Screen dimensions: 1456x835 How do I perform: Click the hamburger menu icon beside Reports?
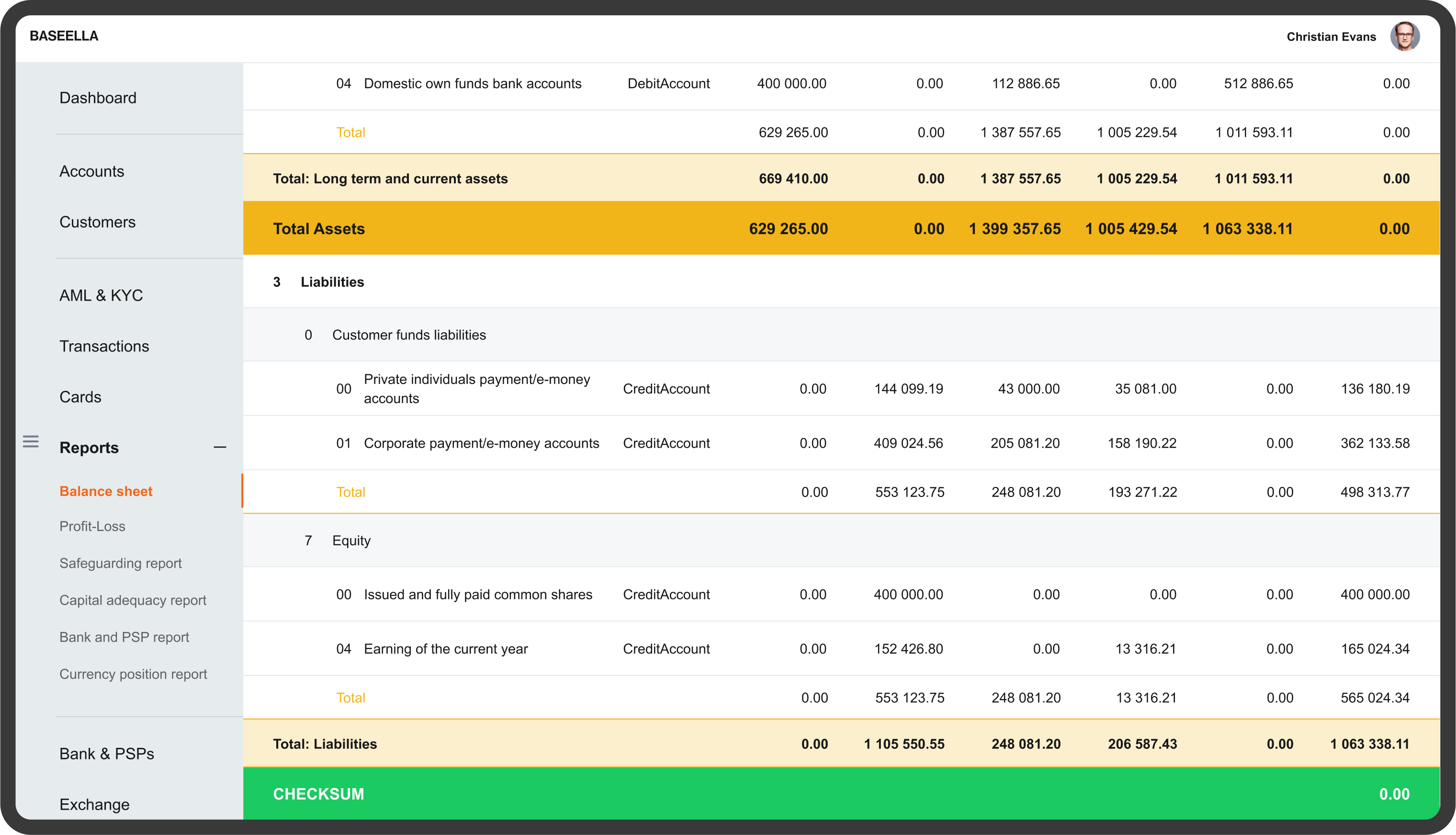coord(31,441)
